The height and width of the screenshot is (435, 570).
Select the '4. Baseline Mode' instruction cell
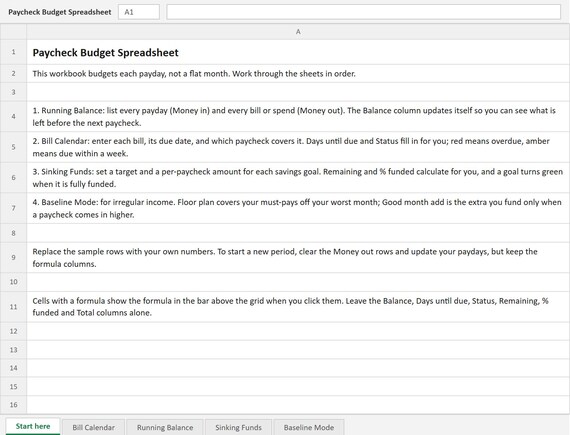[298, 208]
